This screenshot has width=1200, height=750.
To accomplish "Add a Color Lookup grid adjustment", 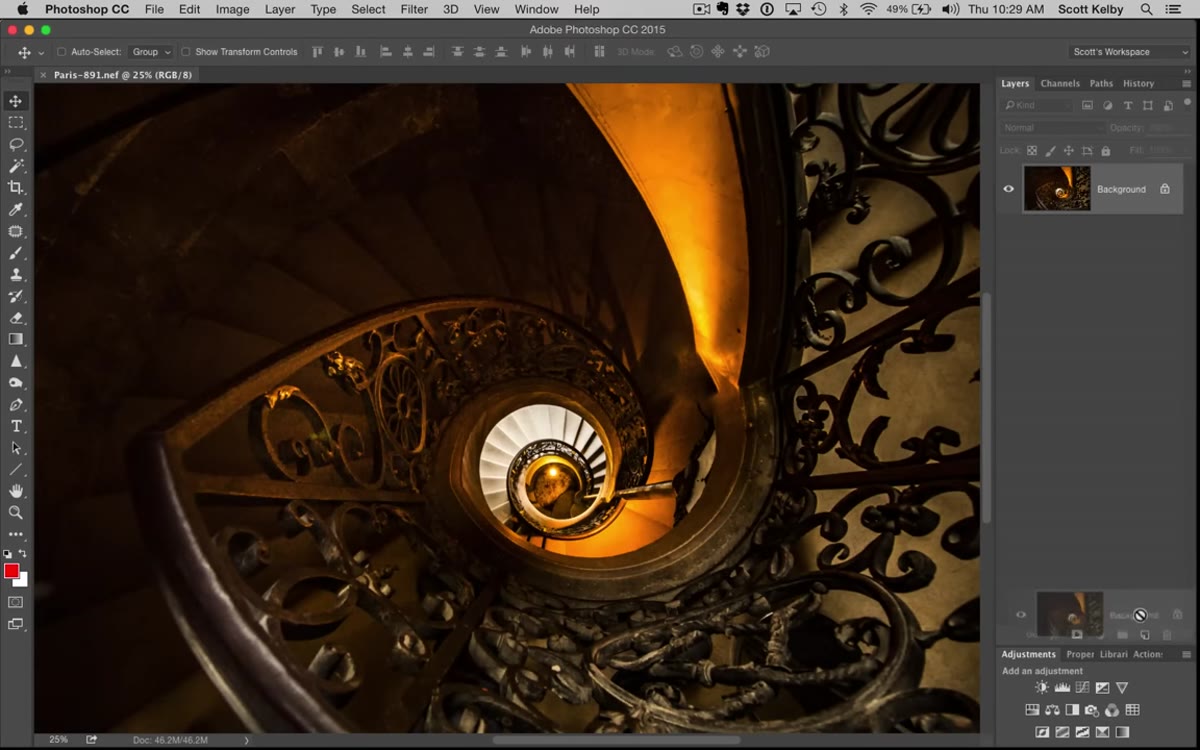I will 1132,710.
